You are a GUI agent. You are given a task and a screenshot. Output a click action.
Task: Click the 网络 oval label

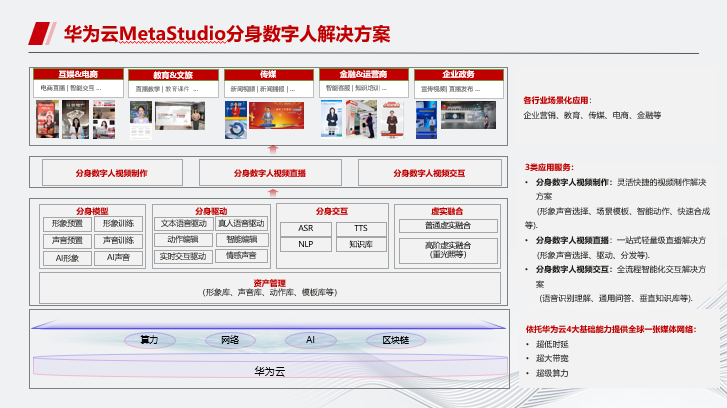[x=230, y=340]
